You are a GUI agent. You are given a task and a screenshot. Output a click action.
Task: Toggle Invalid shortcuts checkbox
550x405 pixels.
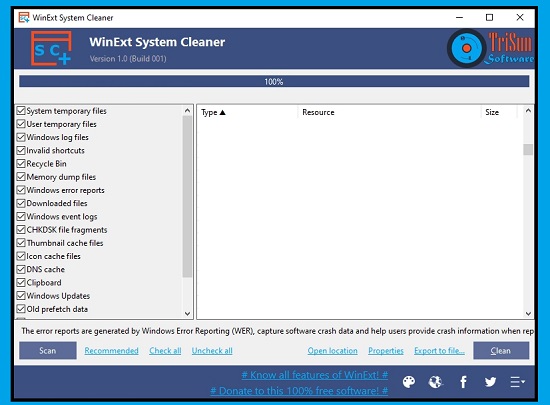(x=21, y=150)
